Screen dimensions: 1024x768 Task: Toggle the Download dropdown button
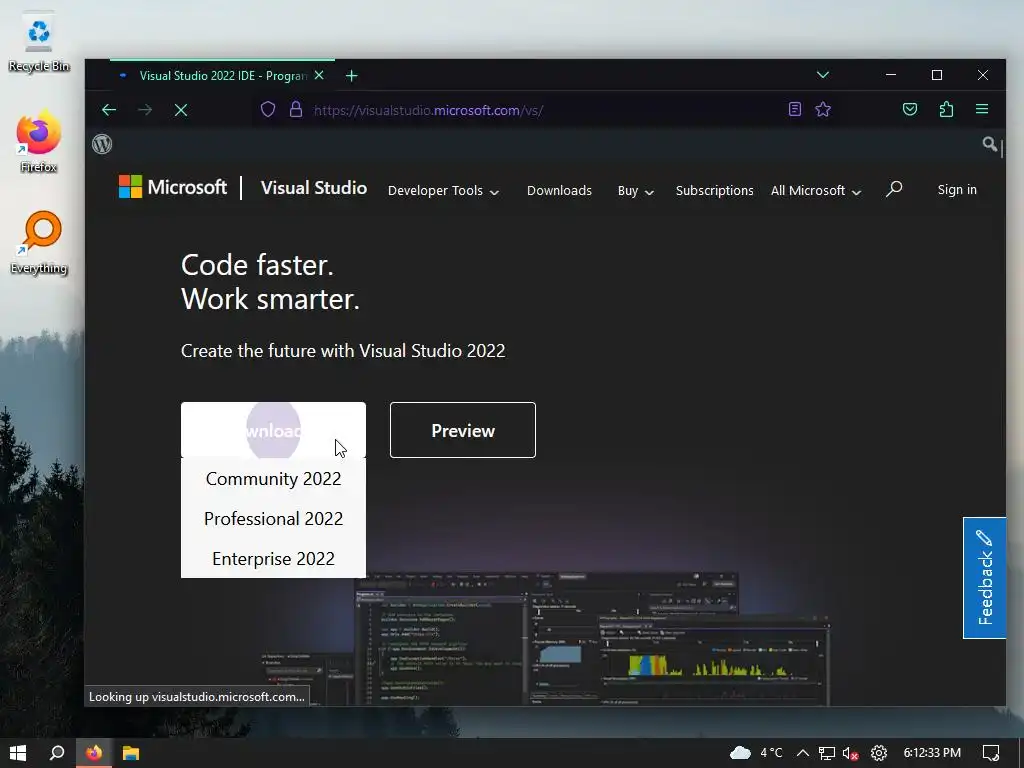click(x=273, y=430)
